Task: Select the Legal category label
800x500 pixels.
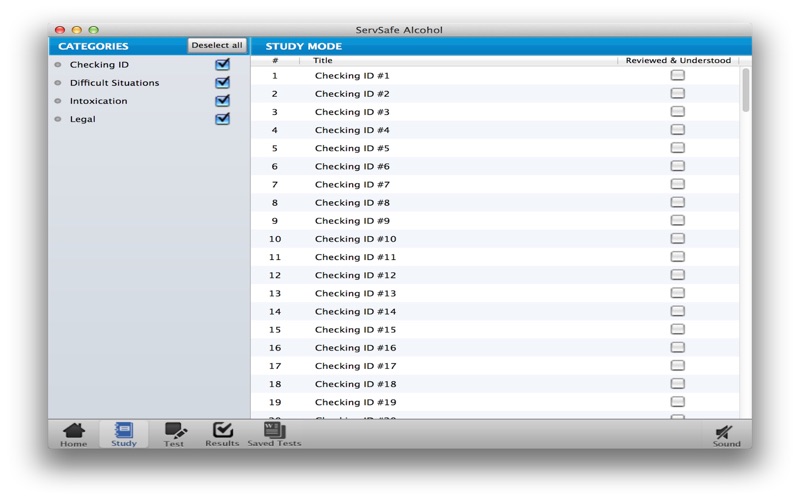Action: [x=83, y=119]
